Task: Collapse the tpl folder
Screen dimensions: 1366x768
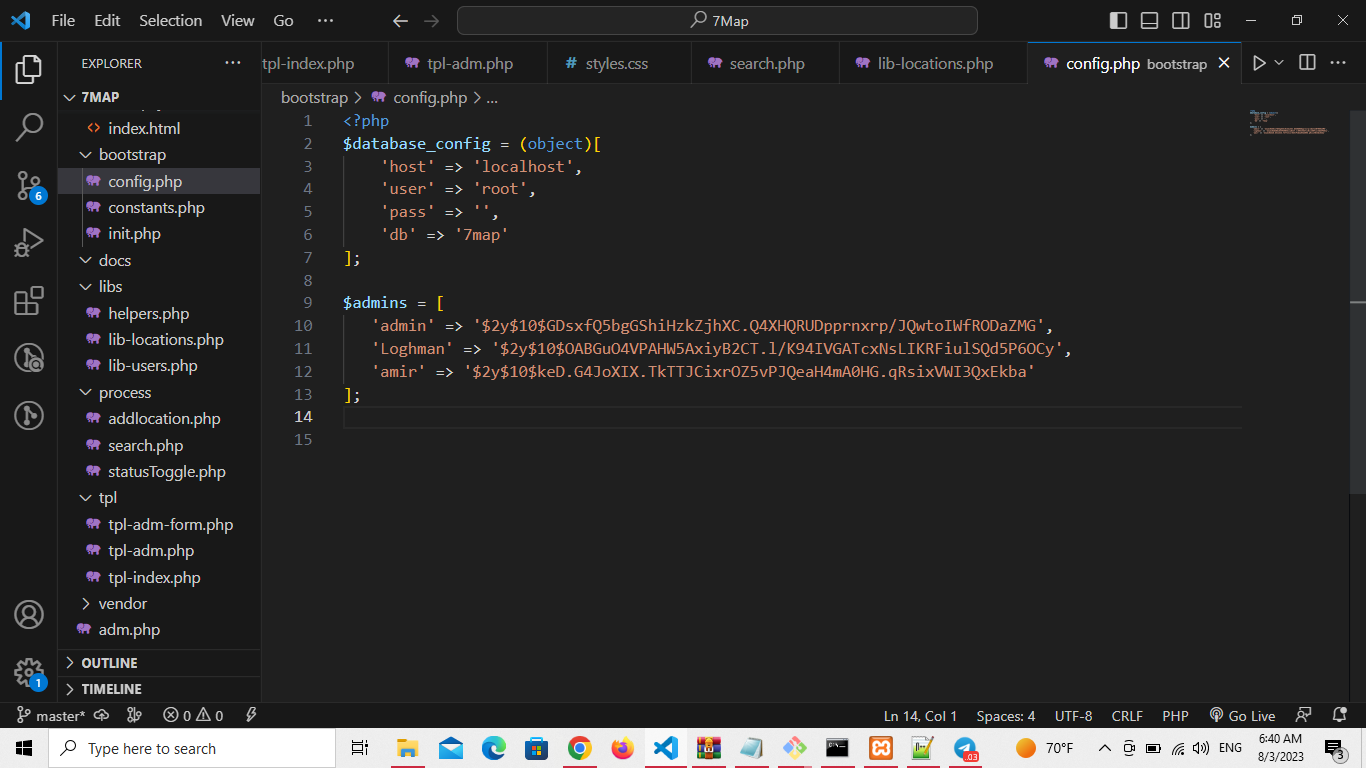Action: pyautogui.click(x=86, y=498)
